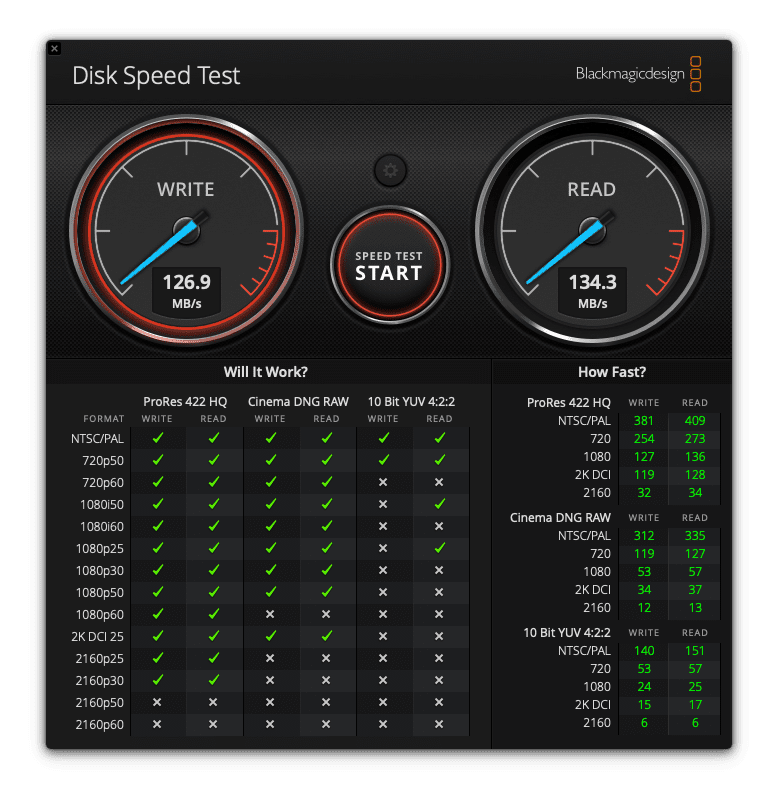Image resolution: width=778 pixels, height=802 pixels.
Task: Click ProRes NTSC/PAL write value 381
Action: pos(643,421)
